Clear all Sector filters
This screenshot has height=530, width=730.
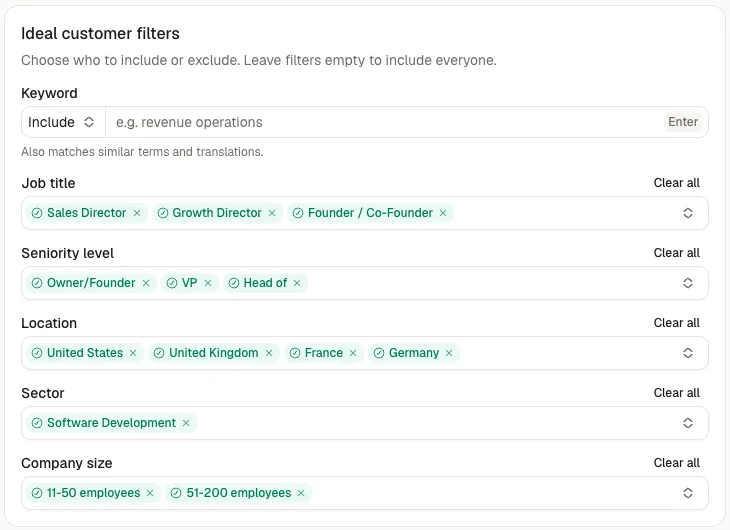point(676,393)
